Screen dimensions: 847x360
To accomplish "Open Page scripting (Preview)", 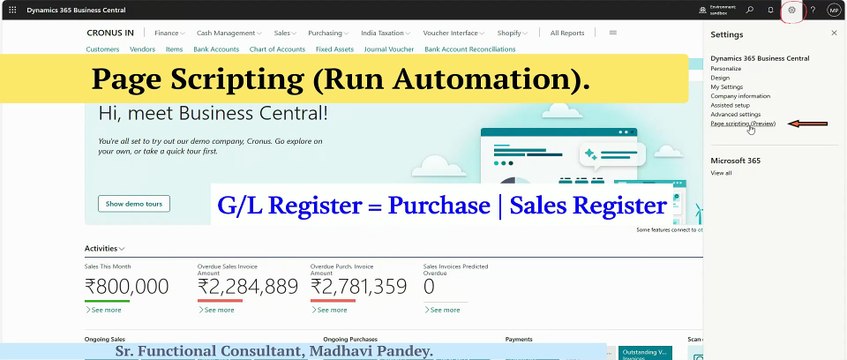I will (743, 124).
